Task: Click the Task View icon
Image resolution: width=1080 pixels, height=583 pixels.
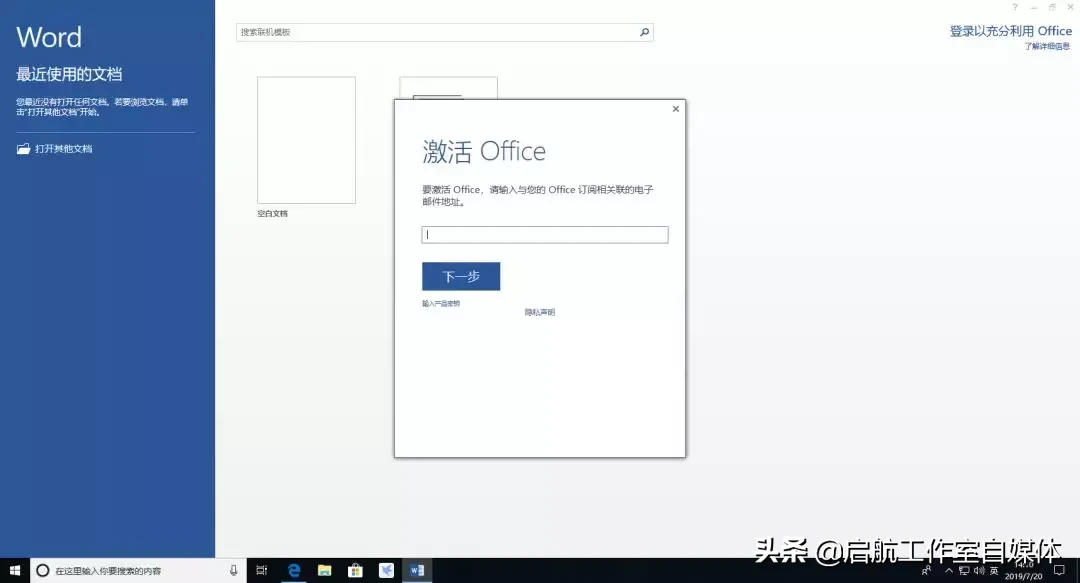Action: (262, 571)
